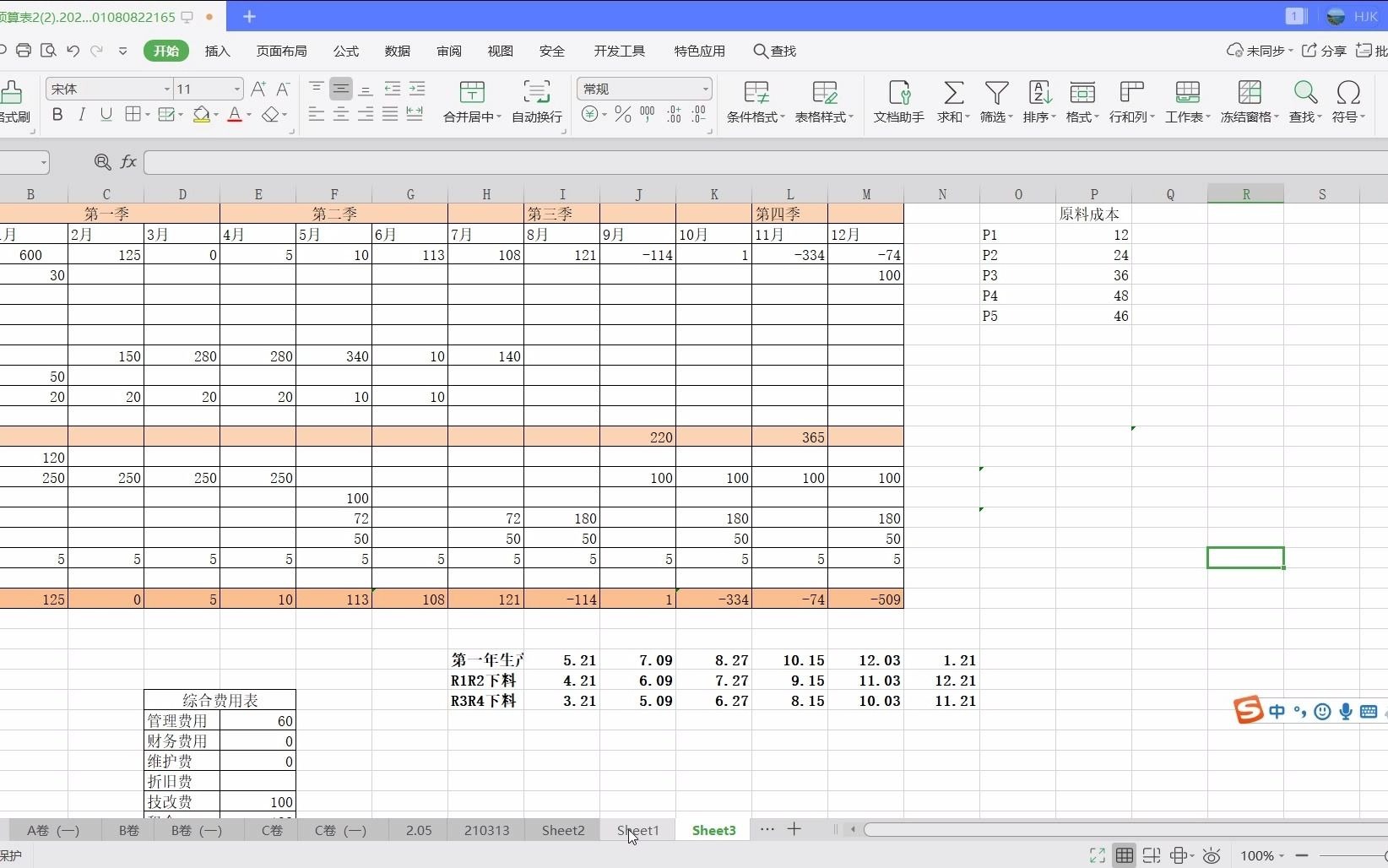
Task: Click the fx insert function icon
Action: [x=128, y=161]
